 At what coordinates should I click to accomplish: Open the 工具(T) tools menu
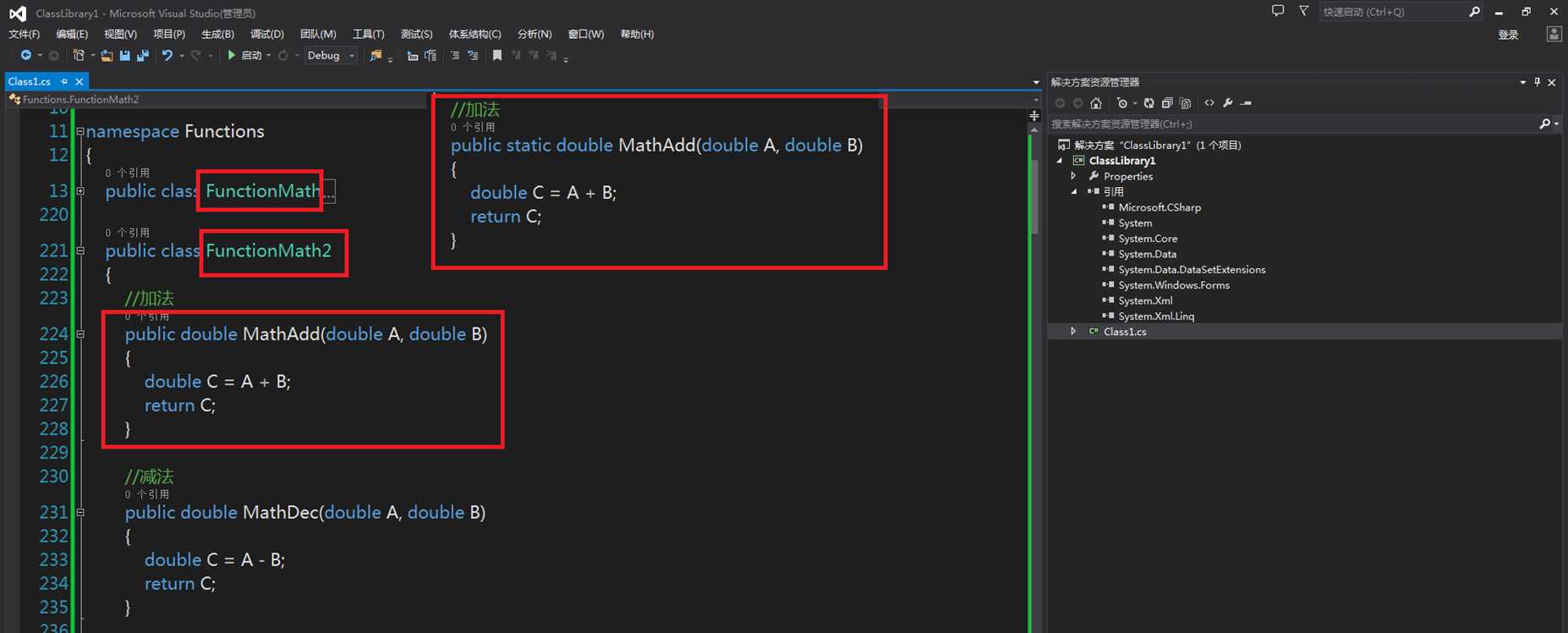[x=368, y=34]
